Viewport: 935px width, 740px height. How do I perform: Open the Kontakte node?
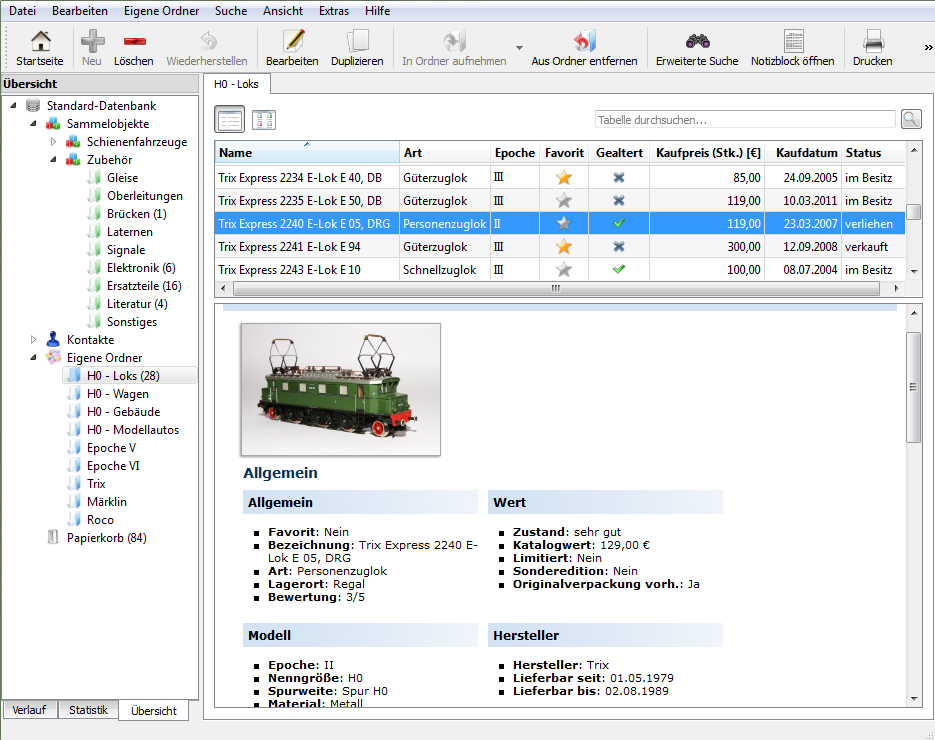[x=90, y=340]
